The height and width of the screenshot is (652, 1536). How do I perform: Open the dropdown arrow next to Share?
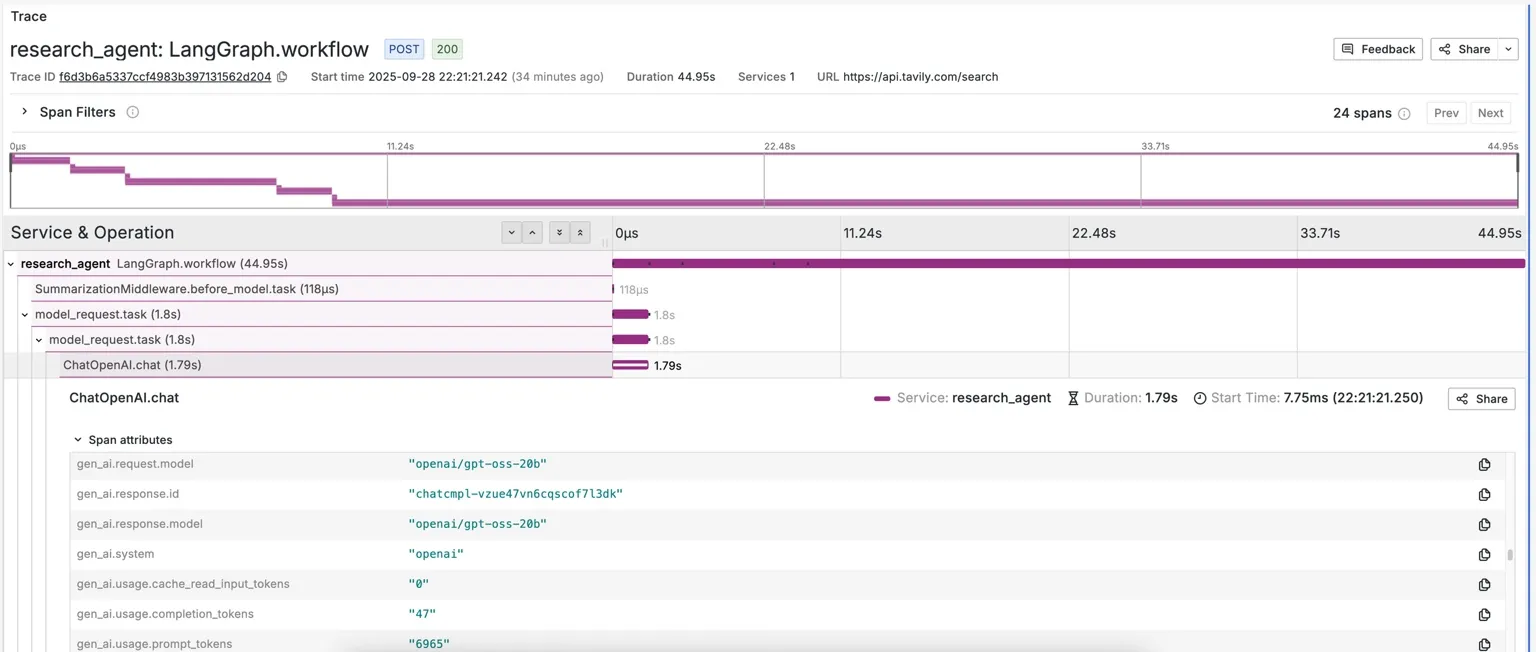[x=1509, y=49]
